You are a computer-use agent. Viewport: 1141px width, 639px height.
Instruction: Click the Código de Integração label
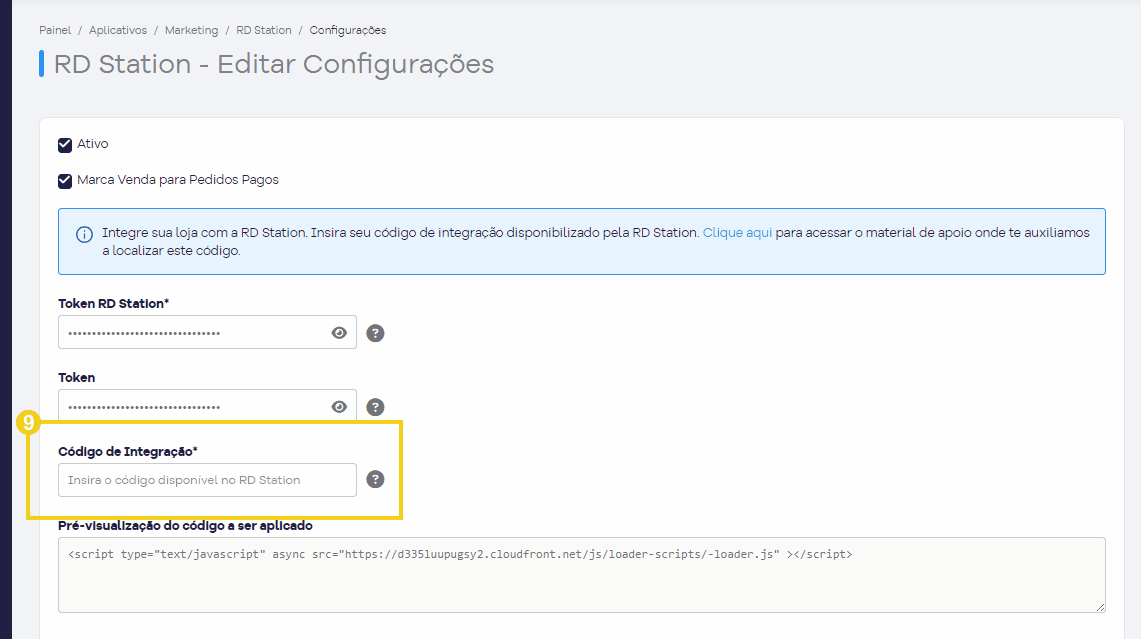(128, 451)
